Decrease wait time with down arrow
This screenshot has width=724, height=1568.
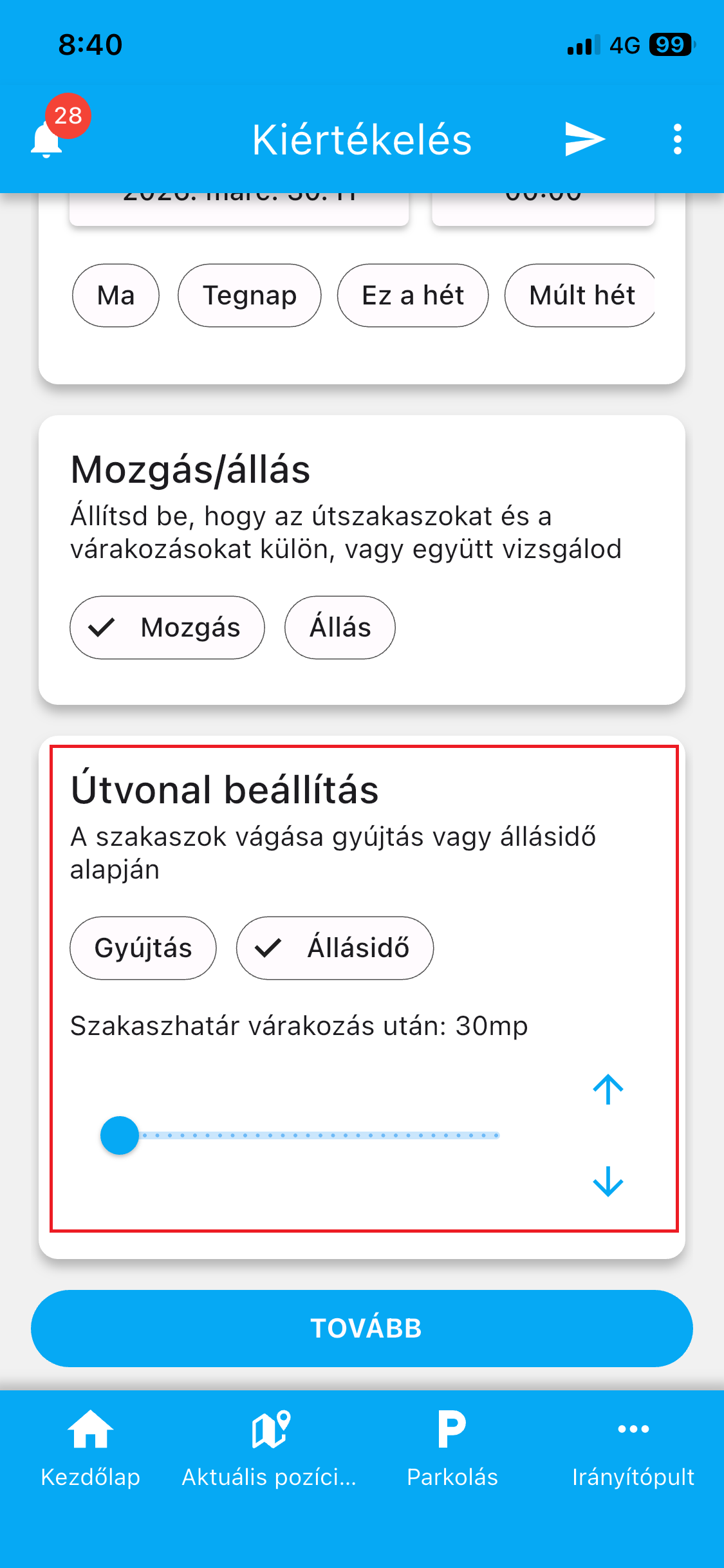tap(608, 1182)
